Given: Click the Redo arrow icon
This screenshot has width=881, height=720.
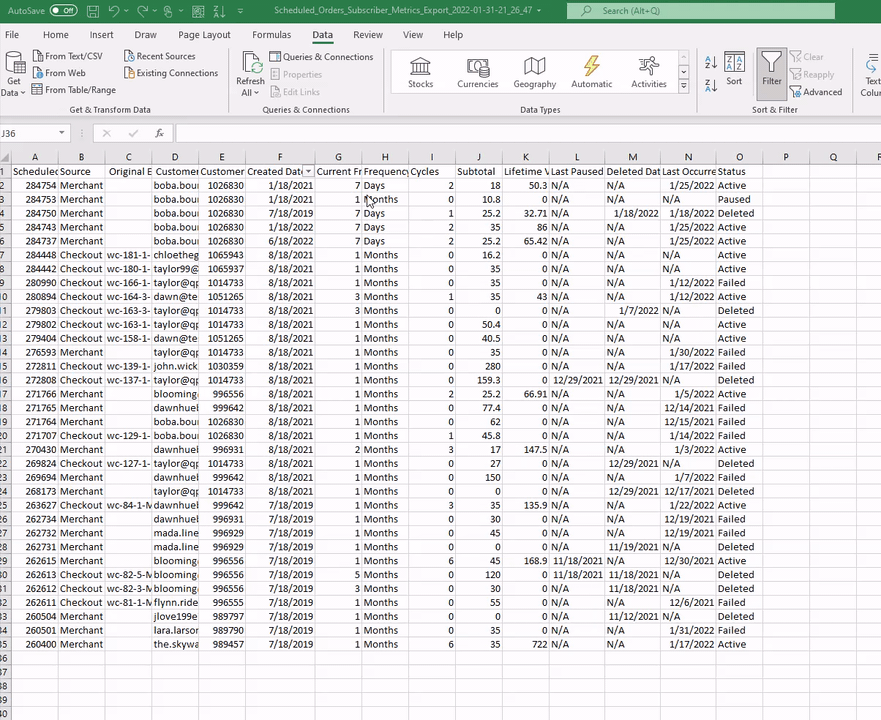Looking at the screenshot, I should (x=142, y=11).
